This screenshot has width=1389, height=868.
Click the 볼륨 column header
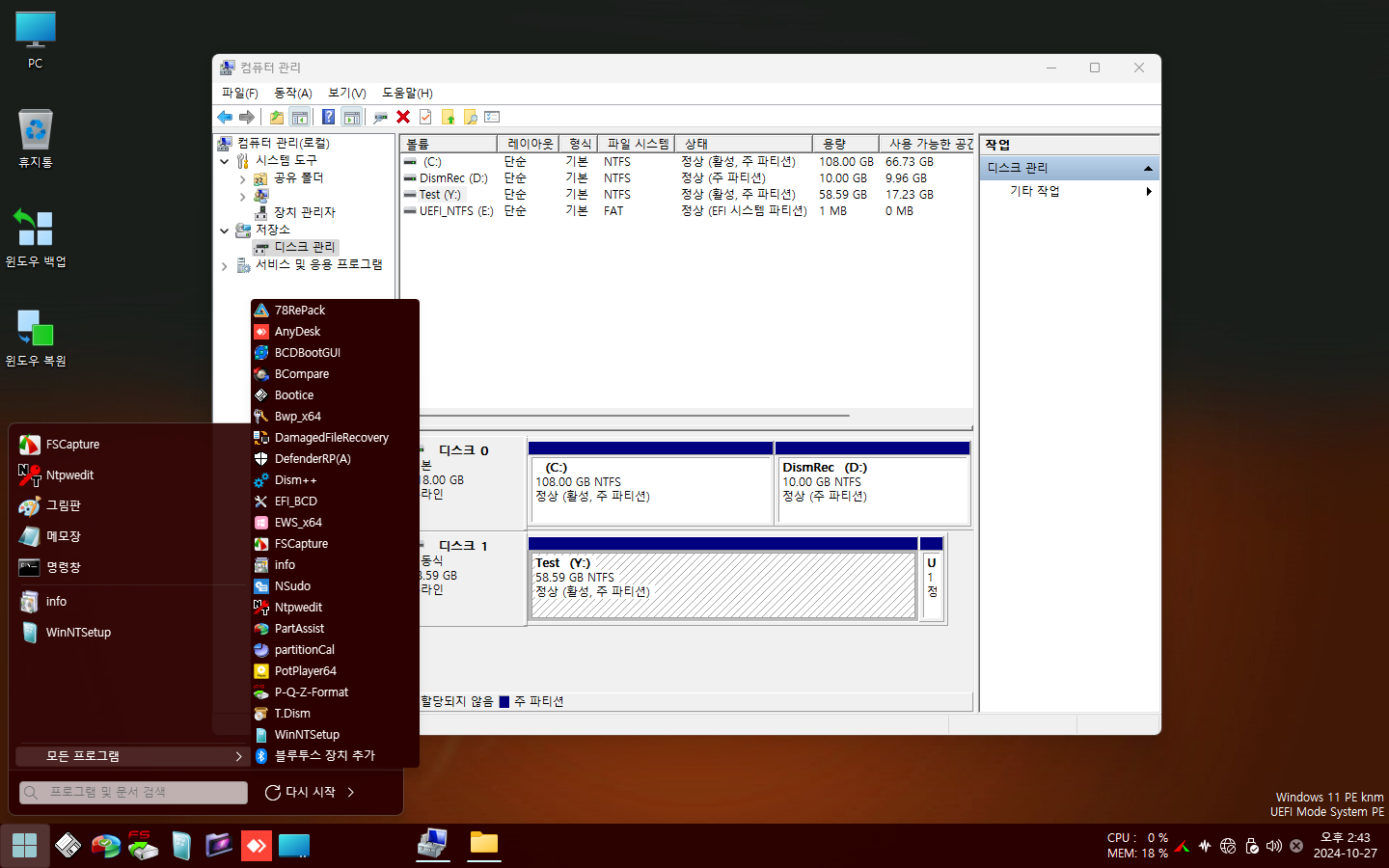tap(448, 144)
